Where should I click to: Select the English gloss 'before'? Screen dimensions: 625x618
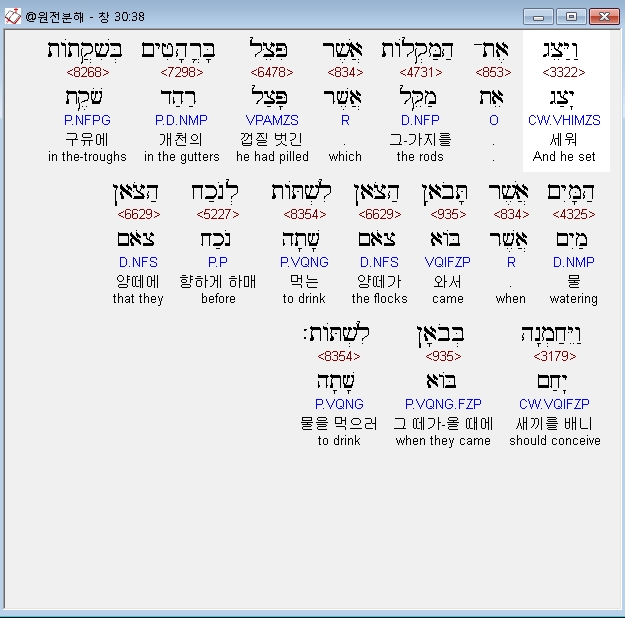[x=218, y=299]
